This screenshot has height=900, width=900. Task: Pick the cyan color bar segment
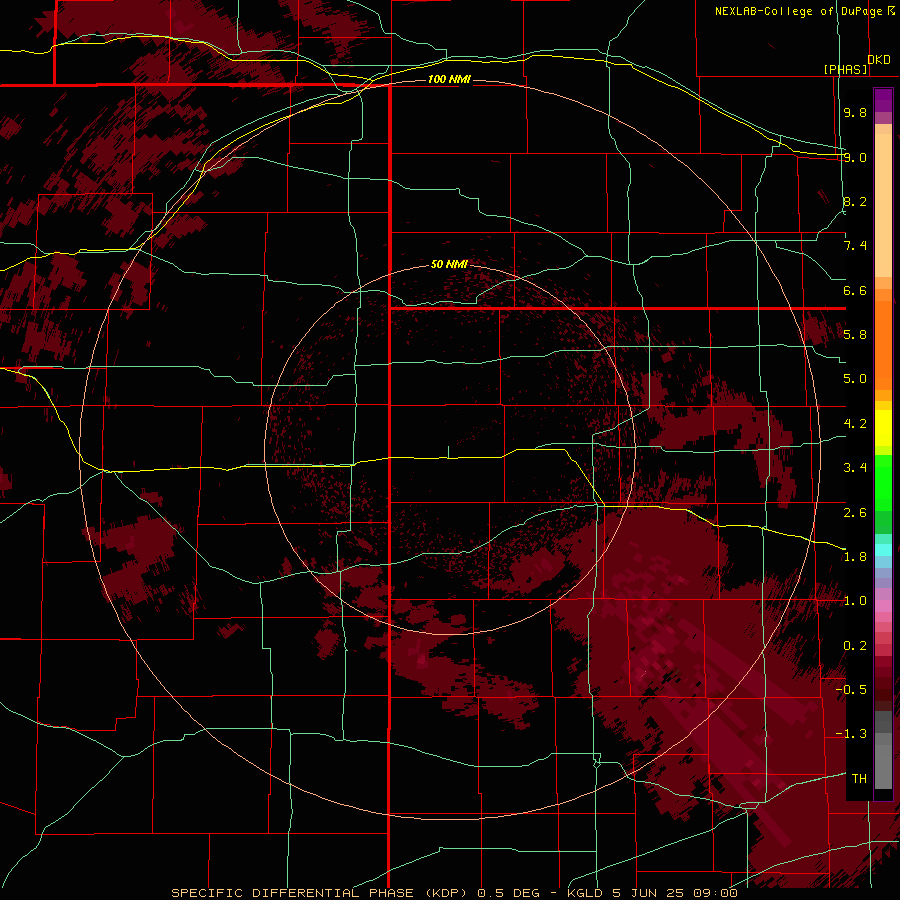pos(883,550)
